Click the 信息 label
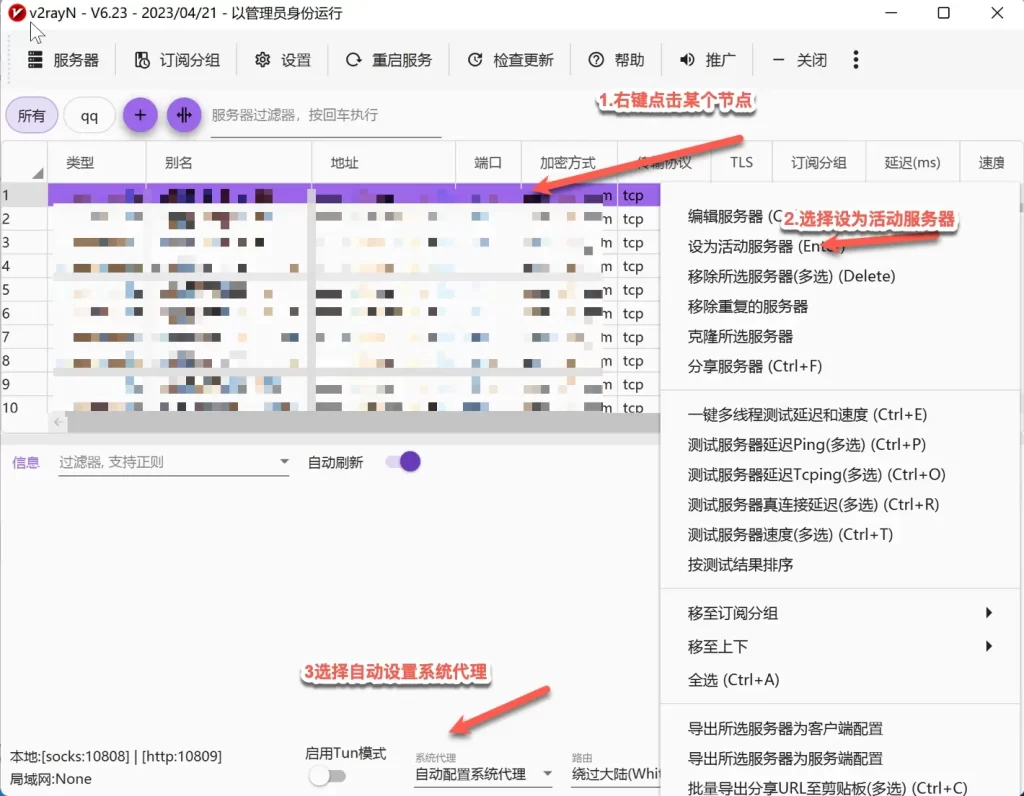Viewport: 1024px width, 796px height. (25, 462)
